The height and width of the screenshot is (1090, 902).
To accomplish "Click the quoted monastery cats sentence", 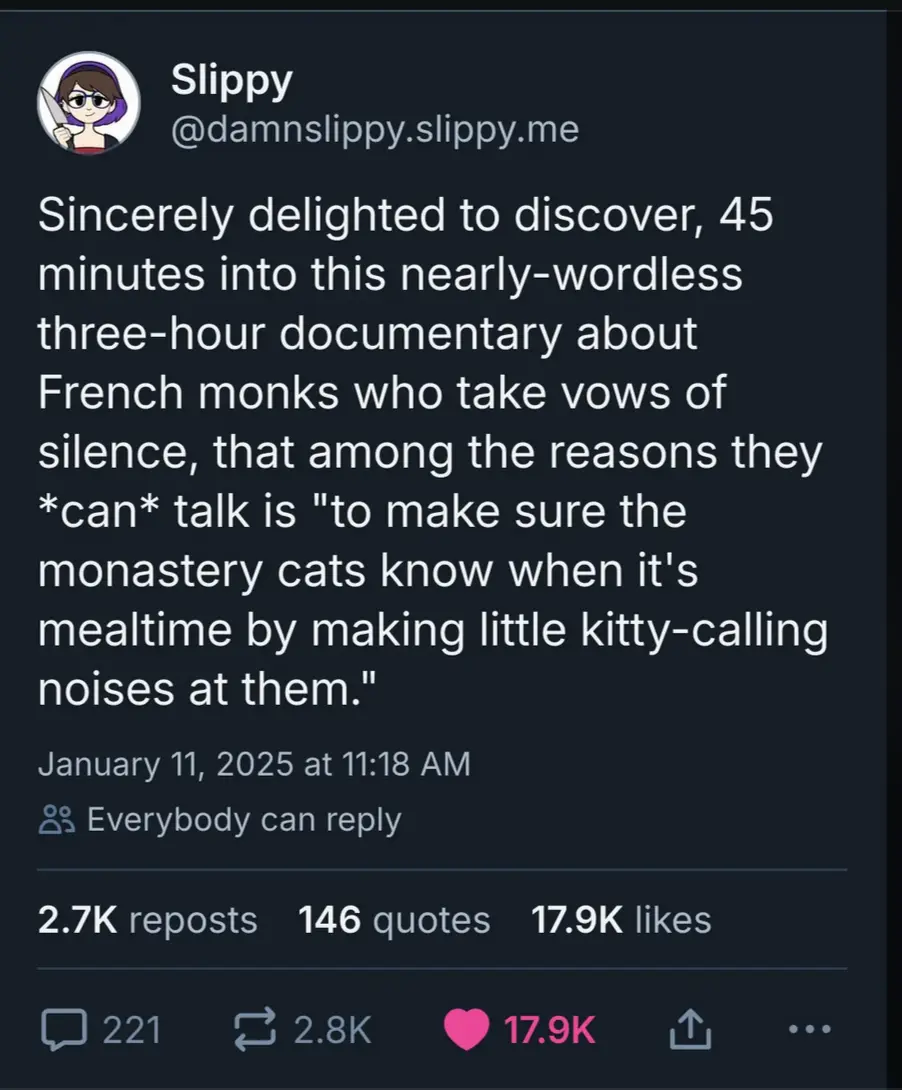I will tap(432, 599).
